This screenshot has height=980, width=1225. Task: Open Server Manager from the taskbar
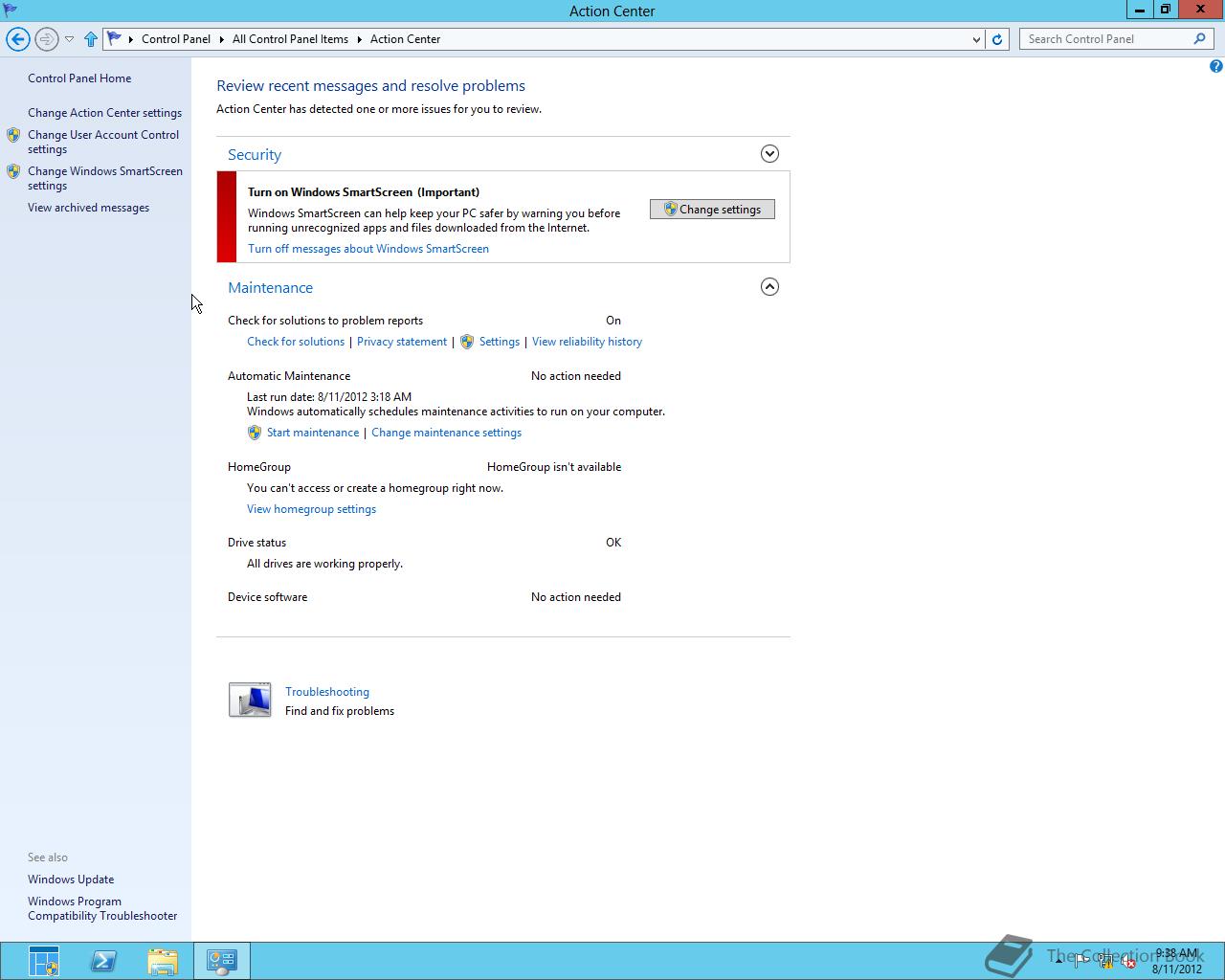point(44,961)
